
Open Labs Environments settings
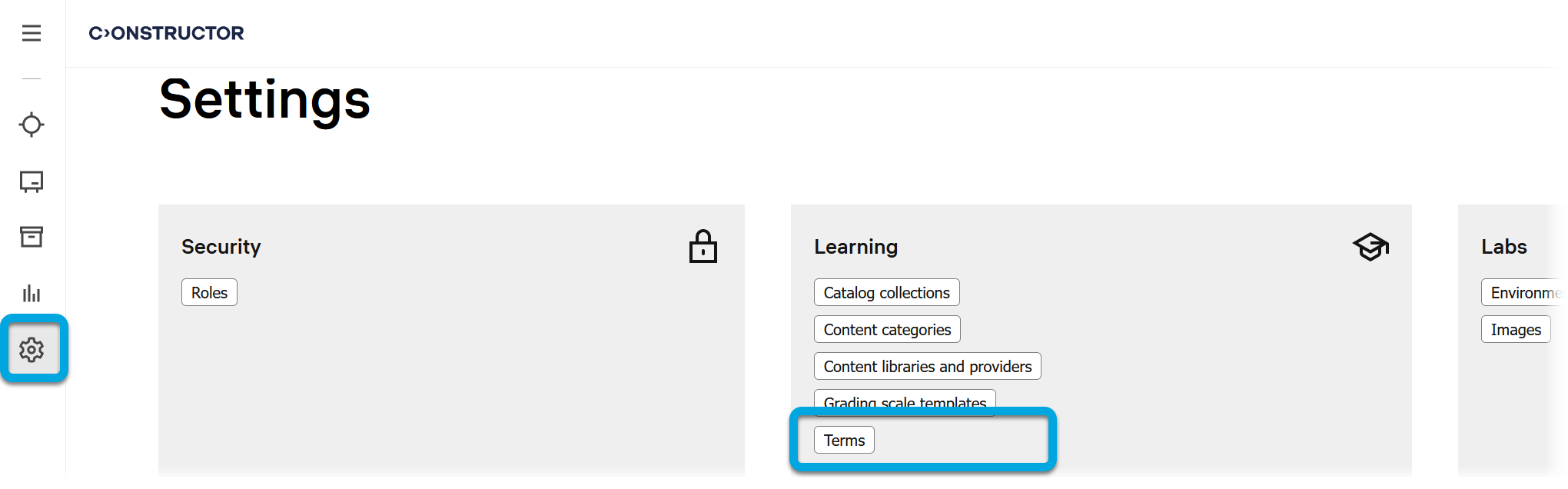pos(1526,293)
